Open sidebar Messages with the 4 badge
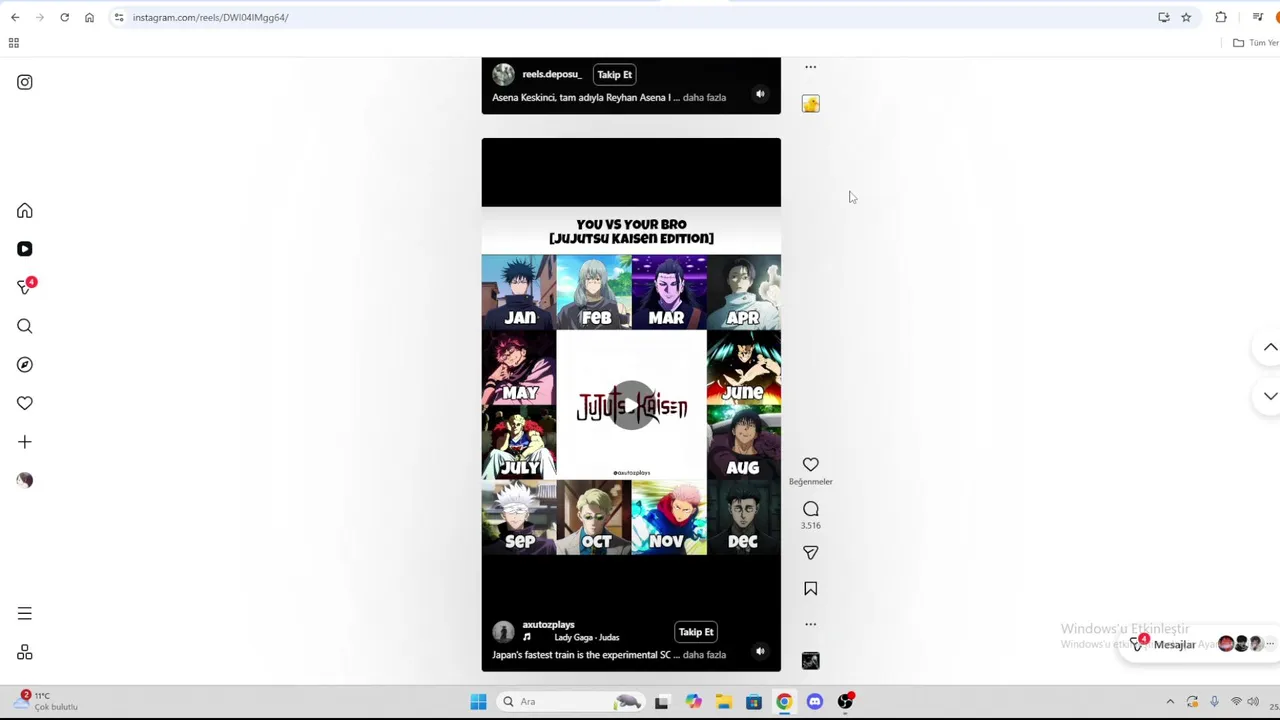 [x=26, y=287]
